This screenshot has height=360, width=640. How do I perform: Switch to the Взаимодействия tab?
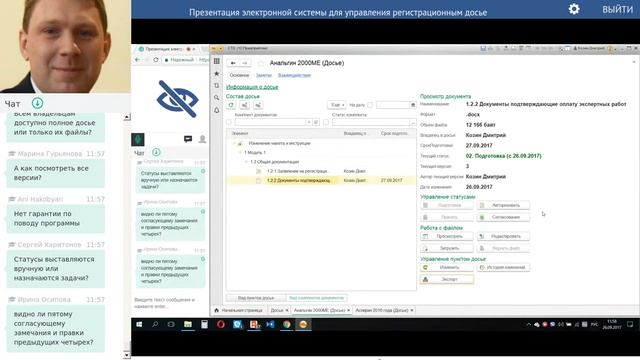(294, 76)
